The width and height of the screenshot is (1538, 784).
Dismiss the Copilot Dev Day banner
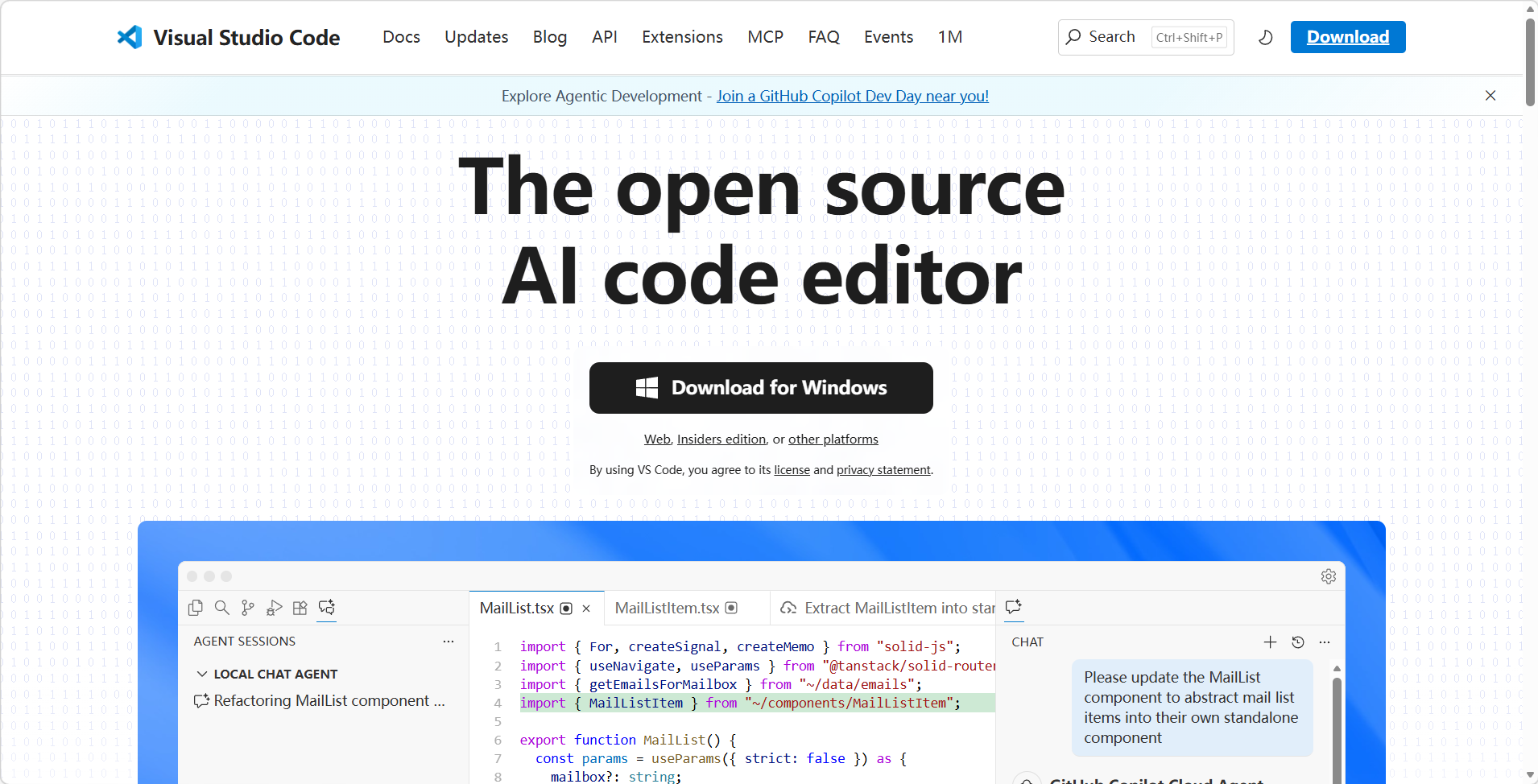pos(1490,96)
